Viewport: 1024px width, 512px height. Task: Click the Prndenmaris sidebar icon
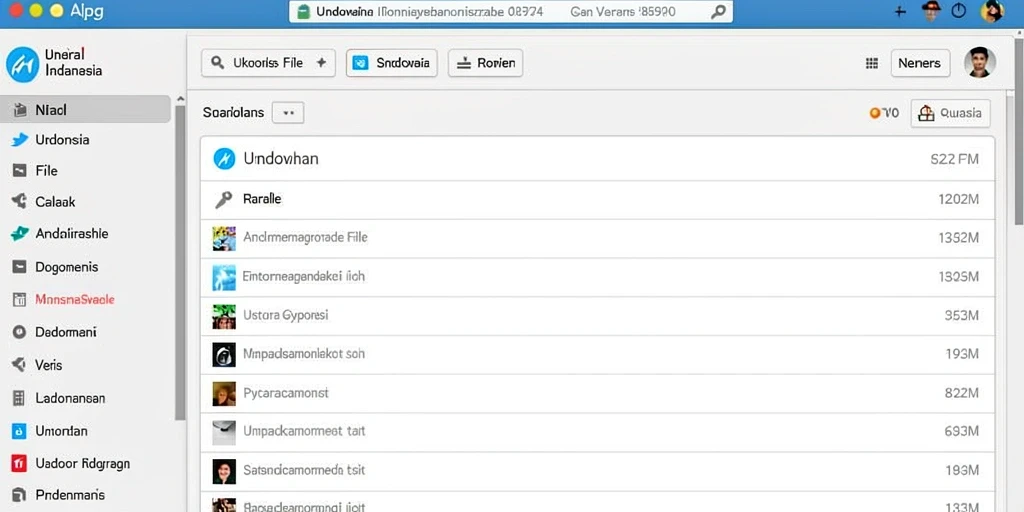20,495
